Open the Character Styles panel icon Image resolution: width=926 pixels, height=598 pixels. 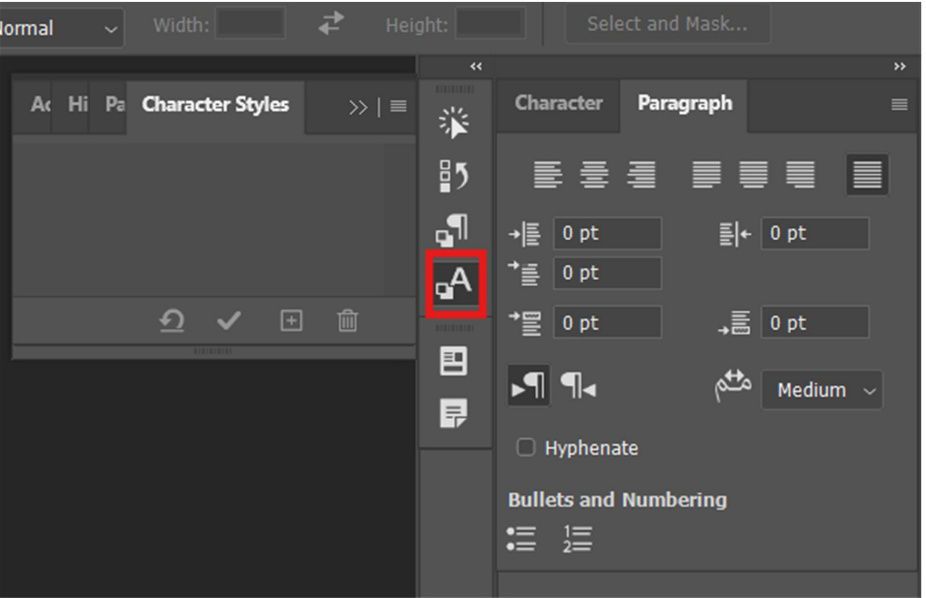pos(454,283)
